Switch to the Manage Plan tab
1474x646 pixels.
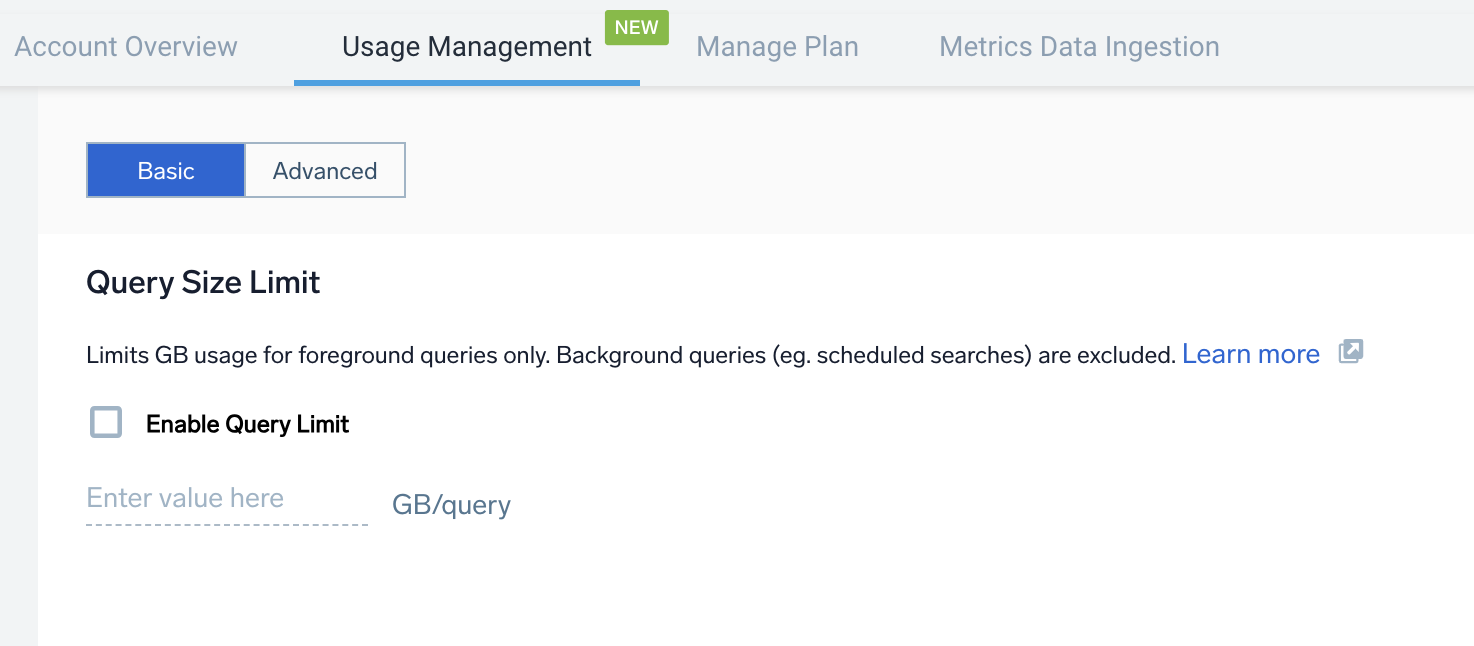(x=777, y=47)
